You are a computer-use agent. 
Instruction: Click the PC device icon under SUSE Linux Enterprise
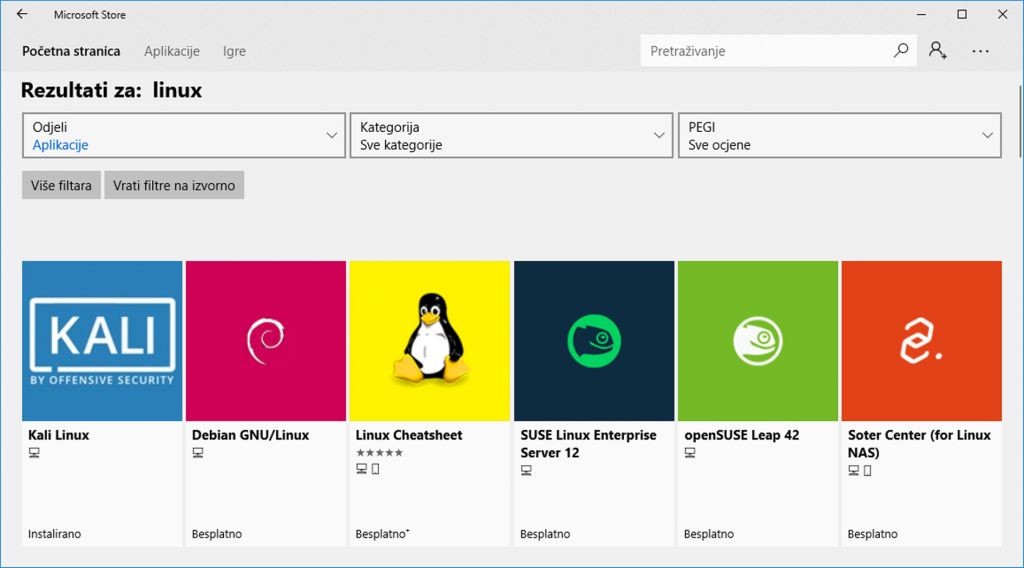(x=526, y=470)
